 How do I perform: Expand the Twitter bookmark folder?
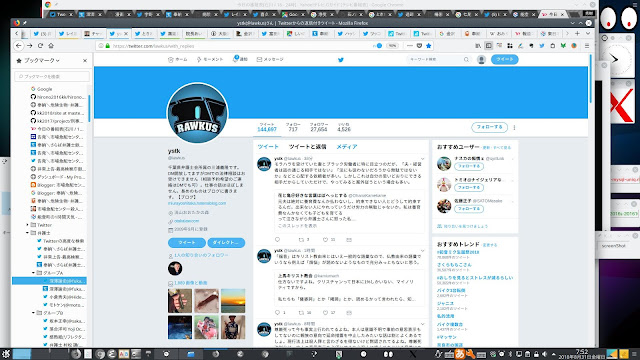point(27,225)
